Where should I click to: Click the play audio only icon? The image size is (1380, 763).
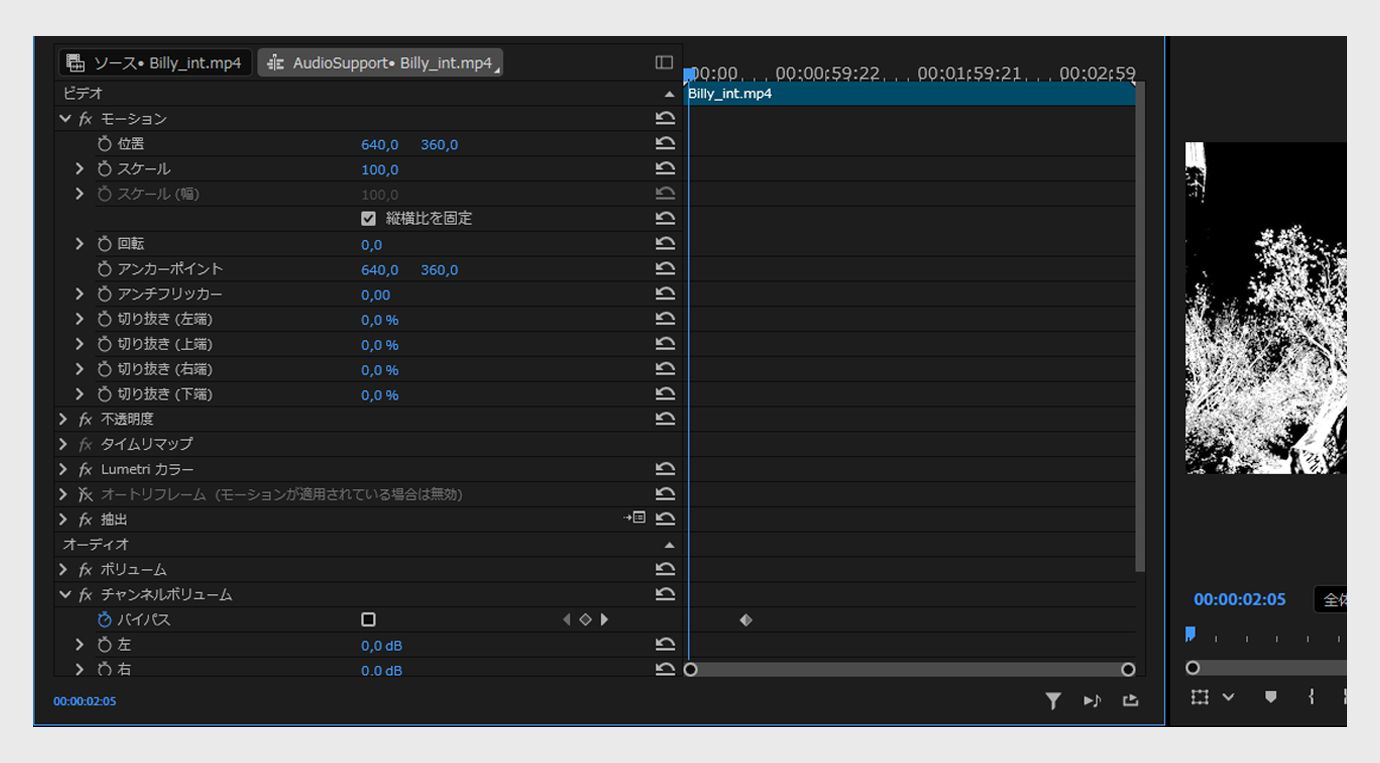(x=1092, y=701)
